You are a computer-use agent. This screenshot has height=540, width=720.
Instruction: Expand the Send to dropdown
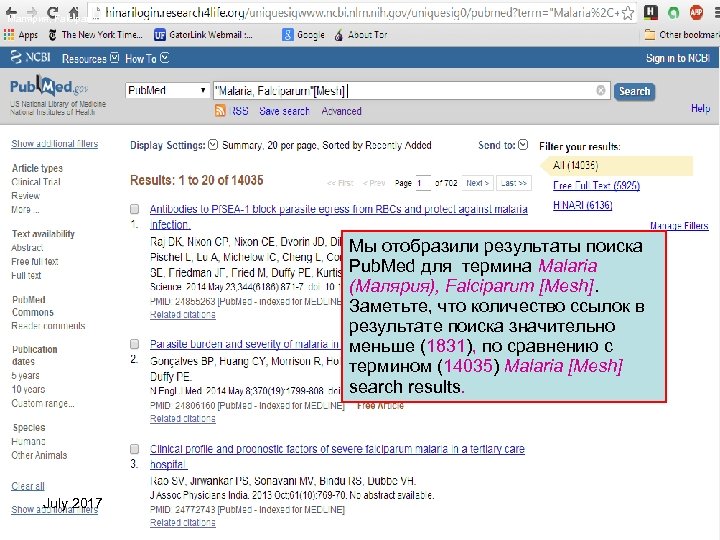503,145
